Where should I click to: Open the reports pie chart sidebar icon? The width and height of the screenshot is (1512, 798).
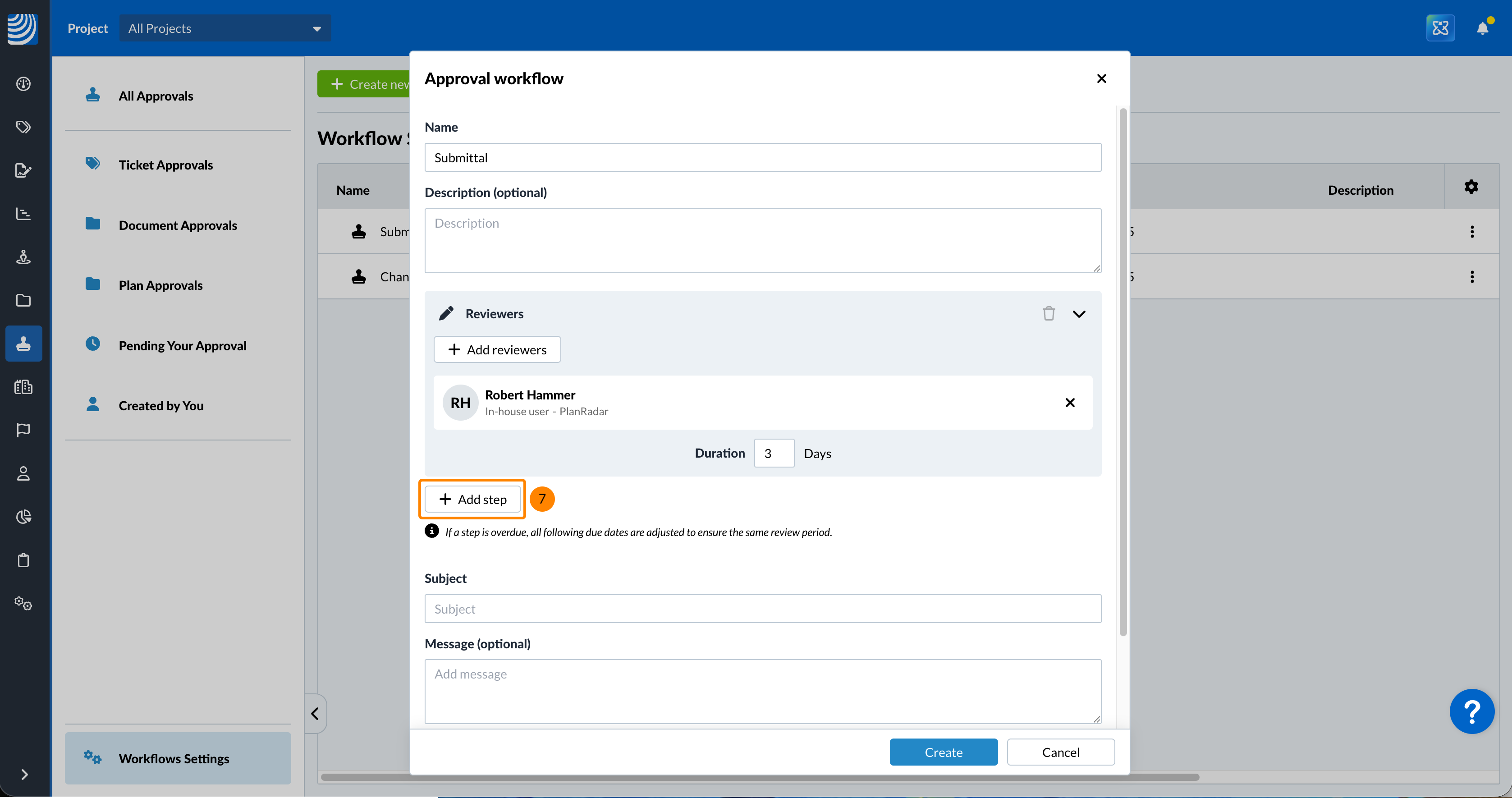pyautogui.click(x=23, y=517)
